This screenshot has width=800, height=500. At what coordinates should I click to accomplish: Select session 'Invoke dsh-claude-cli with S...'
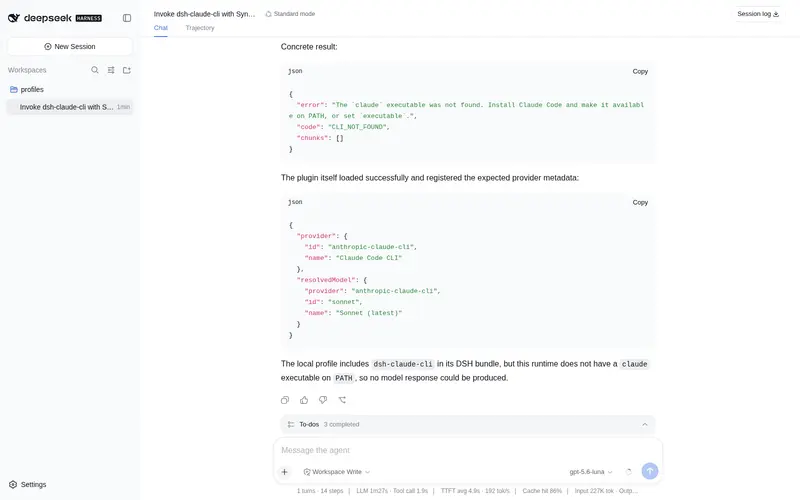pyautogui.click(x=70, y=107)
